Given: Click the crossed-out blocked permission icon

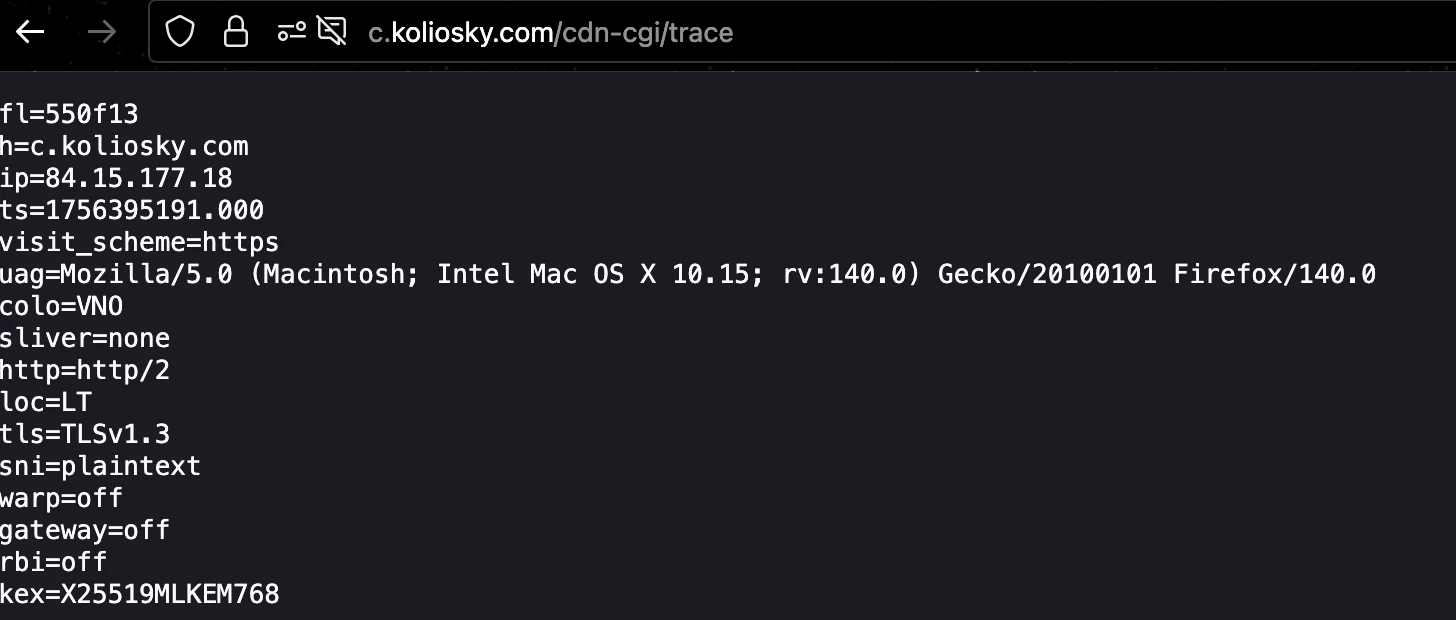Looking at the screenshot, I should (331, 32).
